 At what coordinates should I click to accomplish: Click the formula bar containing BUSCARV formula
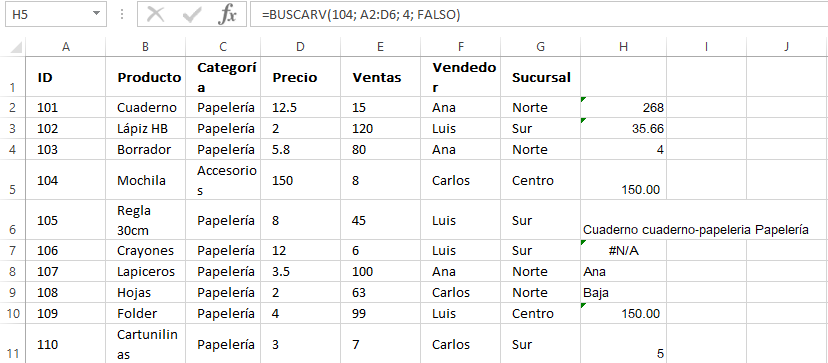[539, 15]
